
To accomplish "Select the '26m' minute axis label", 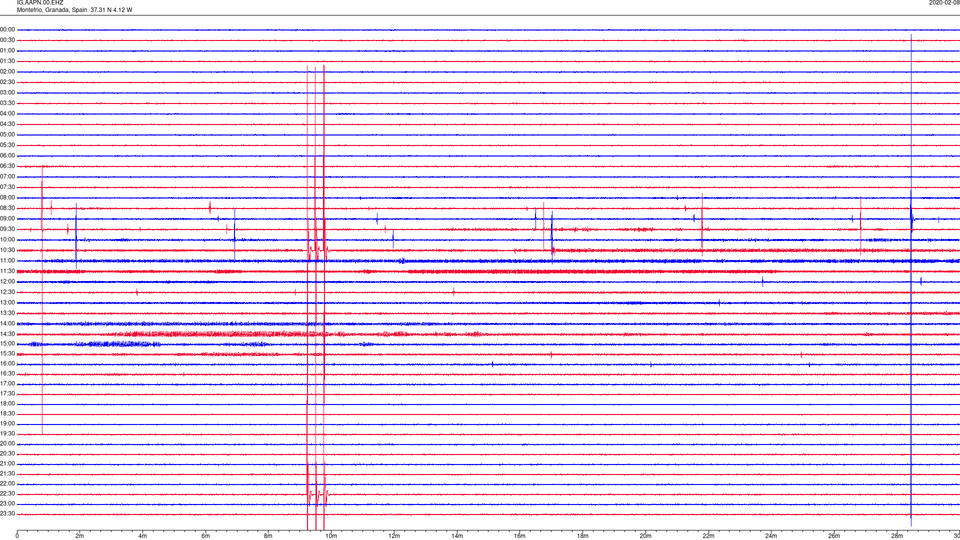I will point(834,536).
